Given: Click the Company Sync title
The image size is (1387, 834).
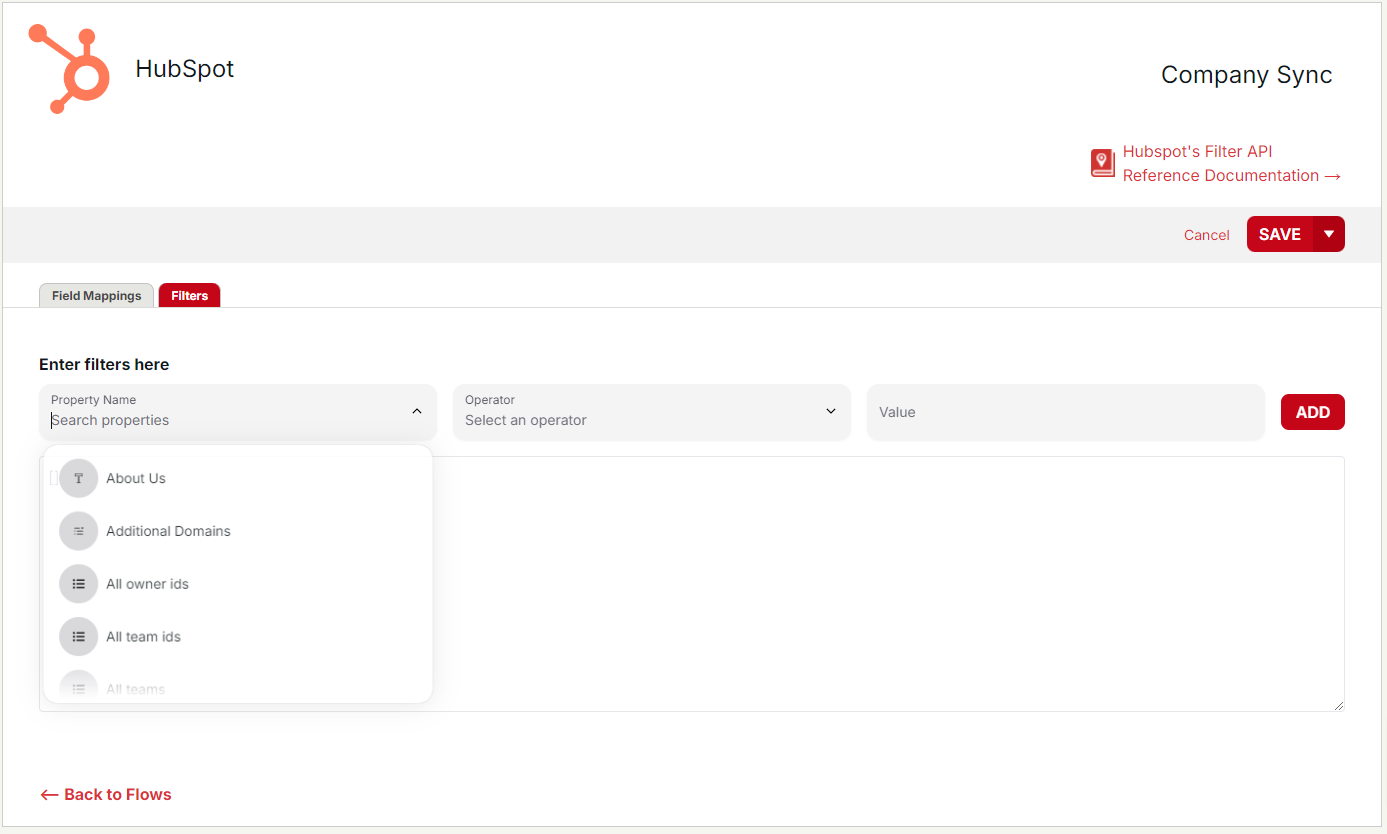Looking at the screenshot, I should tap(1246, 75).
